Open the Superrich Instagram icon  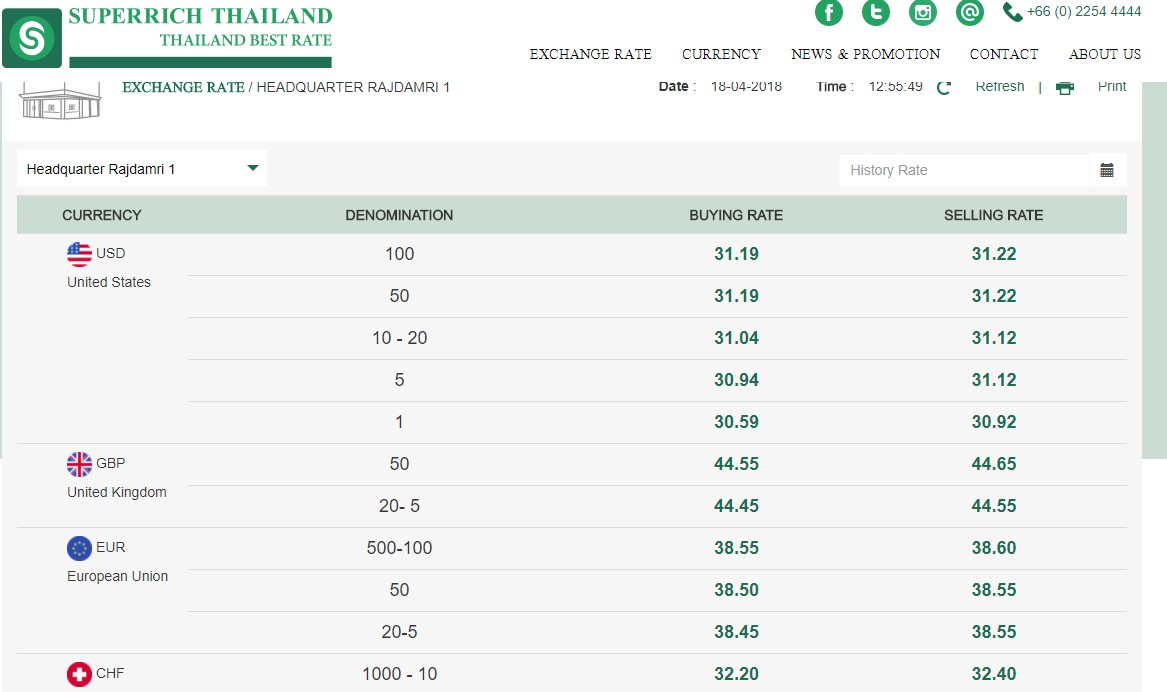coord(923,12)
